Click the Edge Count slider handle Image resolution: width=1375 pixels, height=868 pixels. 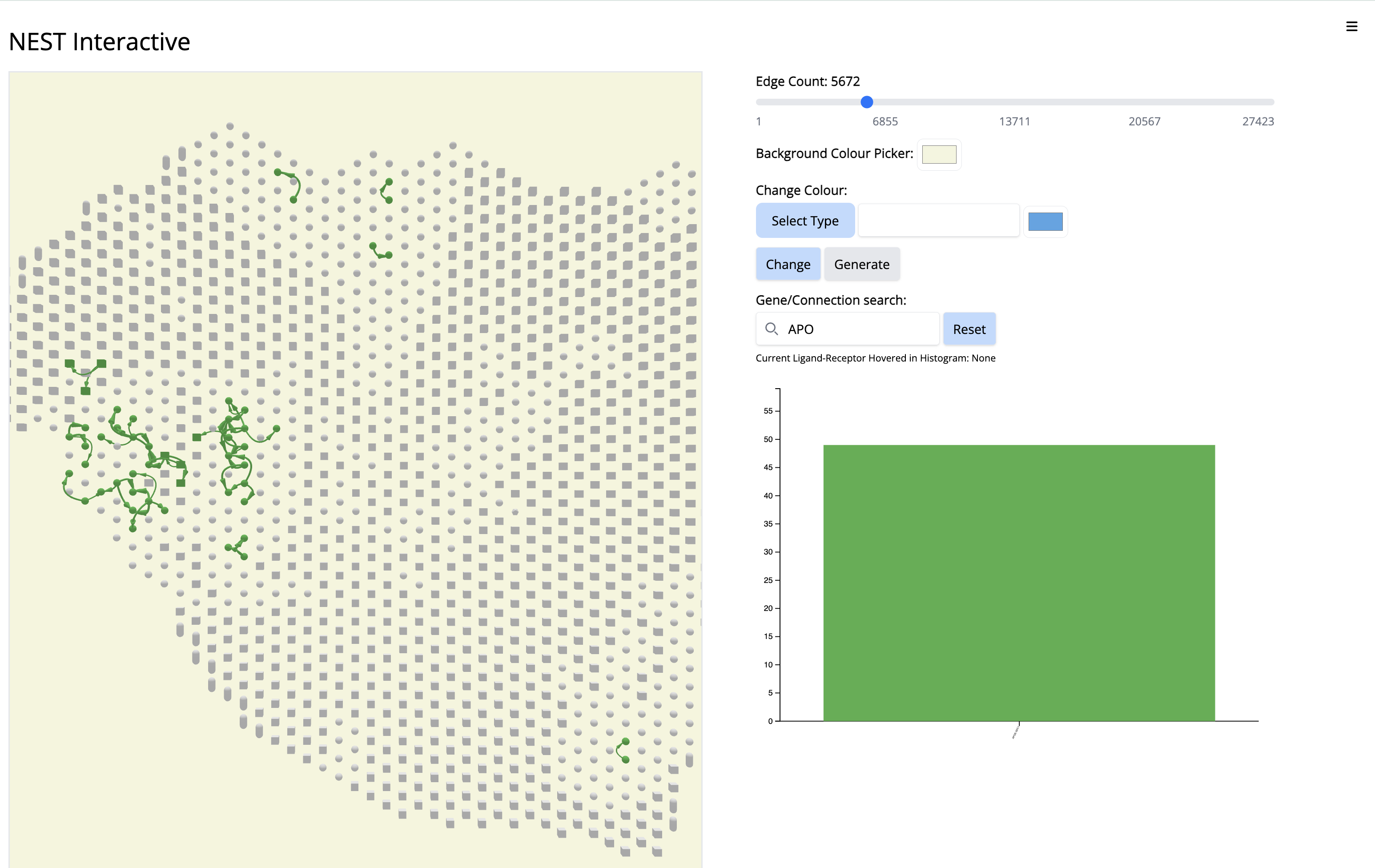(x=866, y=102)
